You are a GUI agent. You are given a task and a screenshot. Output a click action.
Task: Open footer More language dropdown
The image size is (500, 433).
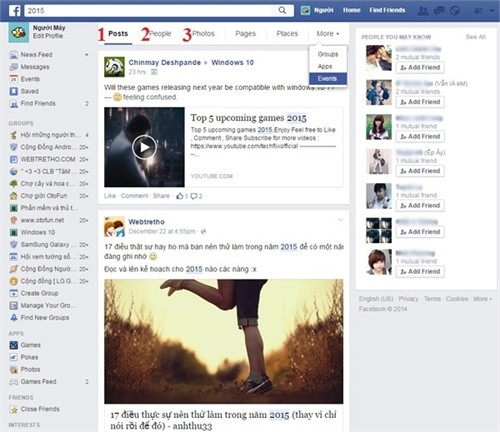pyautogui.click(x=482, y=299)
